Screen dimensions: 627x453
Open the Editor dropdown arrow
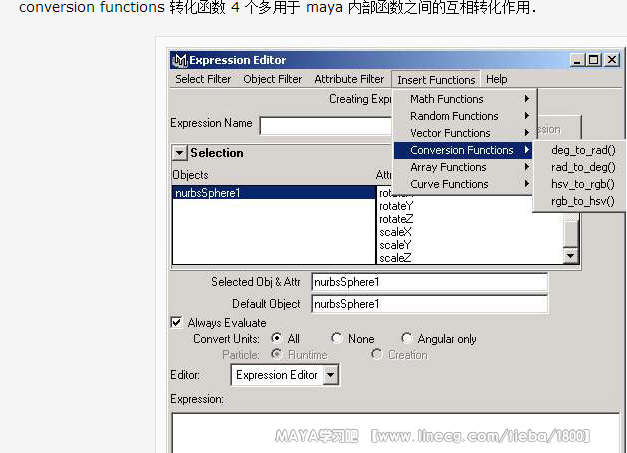[331, 375]
